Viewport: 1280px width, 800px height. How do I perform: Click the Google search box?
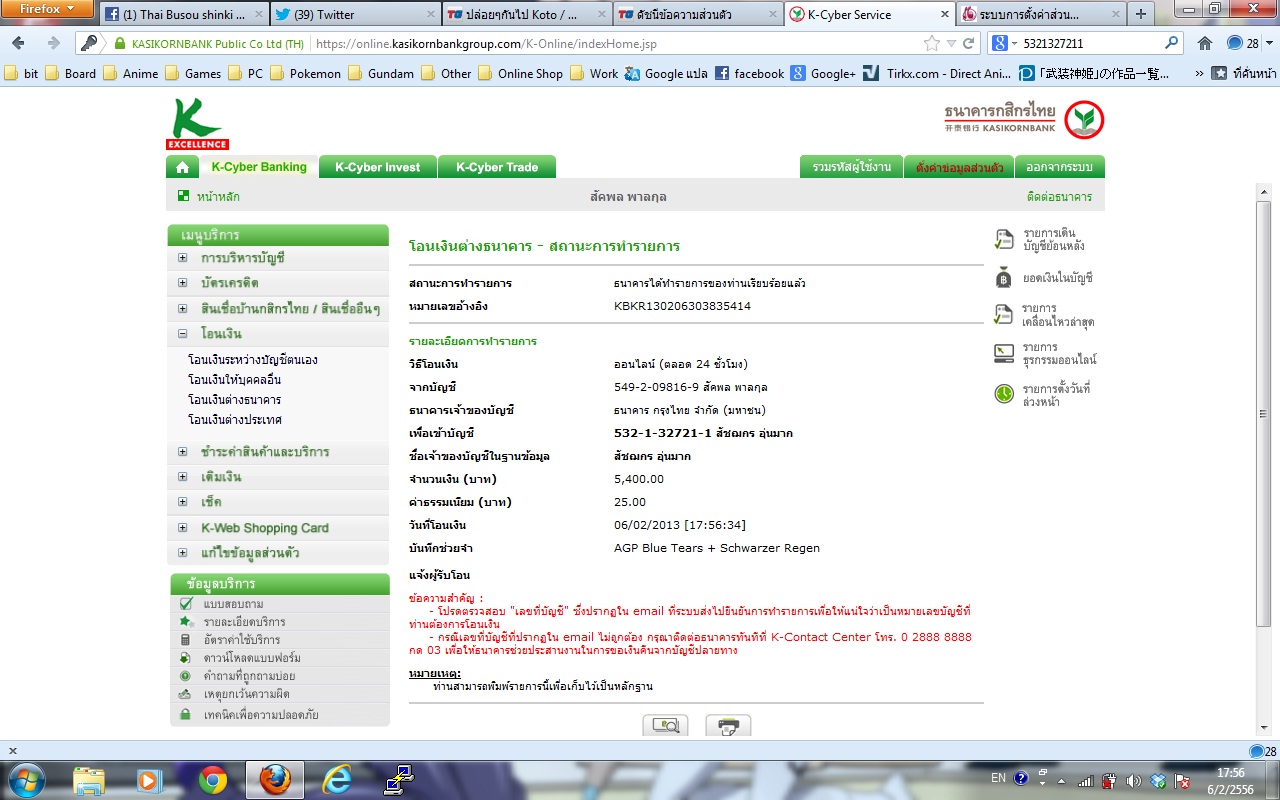tap(1084, 44)
